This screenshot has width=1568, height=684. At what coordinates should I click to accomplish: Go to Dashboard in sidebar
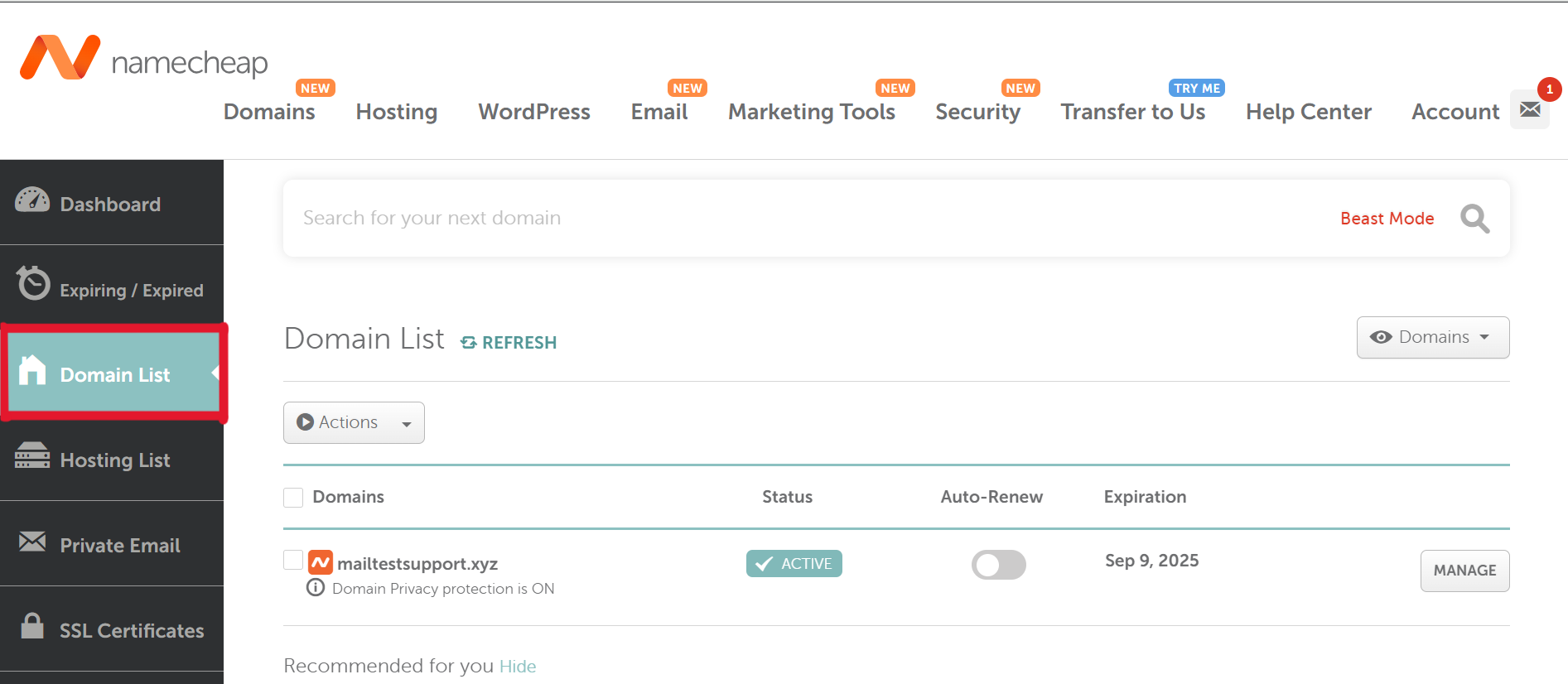(112, 202)
